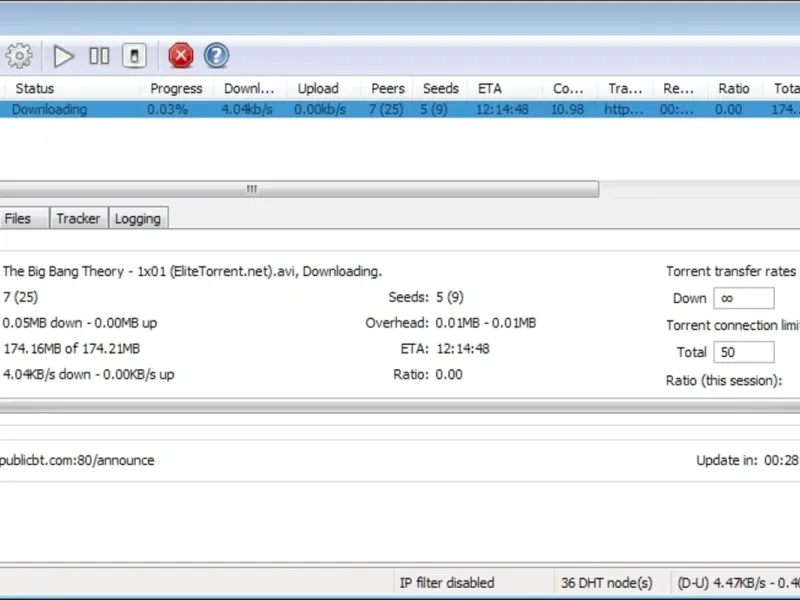
Task: Sort by the Progress column header
Action: 176,88
